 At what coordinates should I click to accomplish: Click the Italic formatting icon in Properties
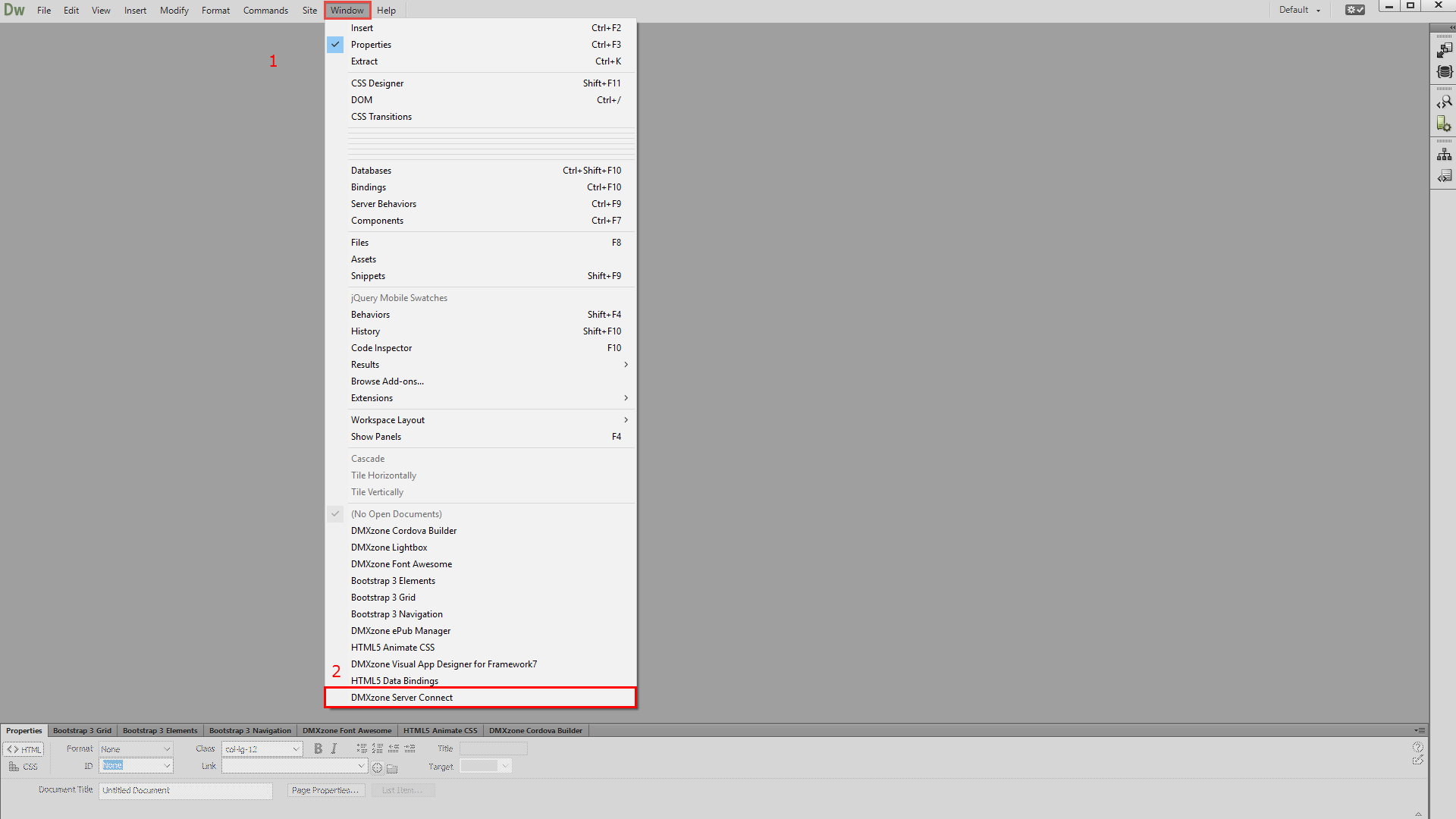click(x=334, y=748)
